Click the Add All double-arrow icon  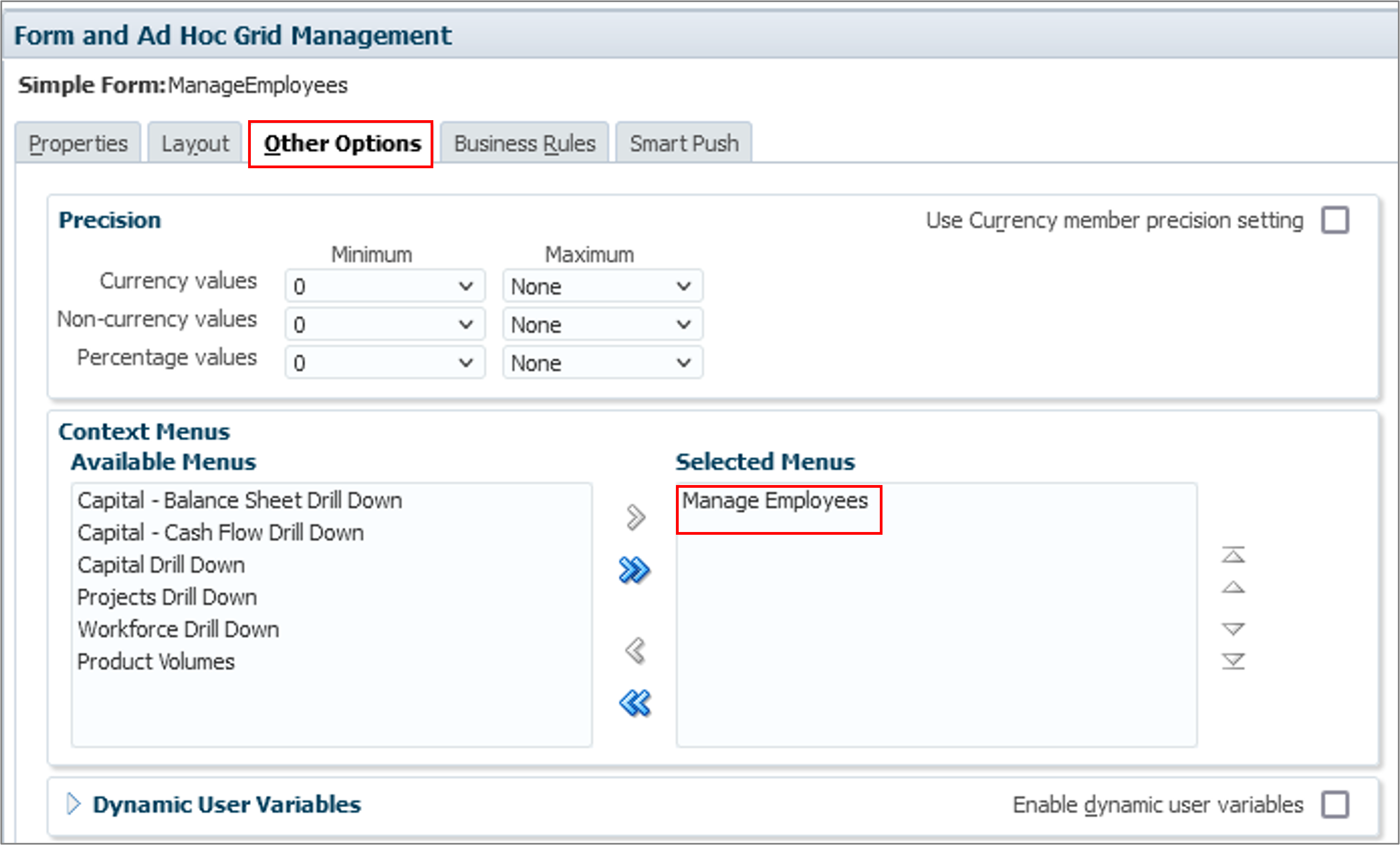(634, 570)
